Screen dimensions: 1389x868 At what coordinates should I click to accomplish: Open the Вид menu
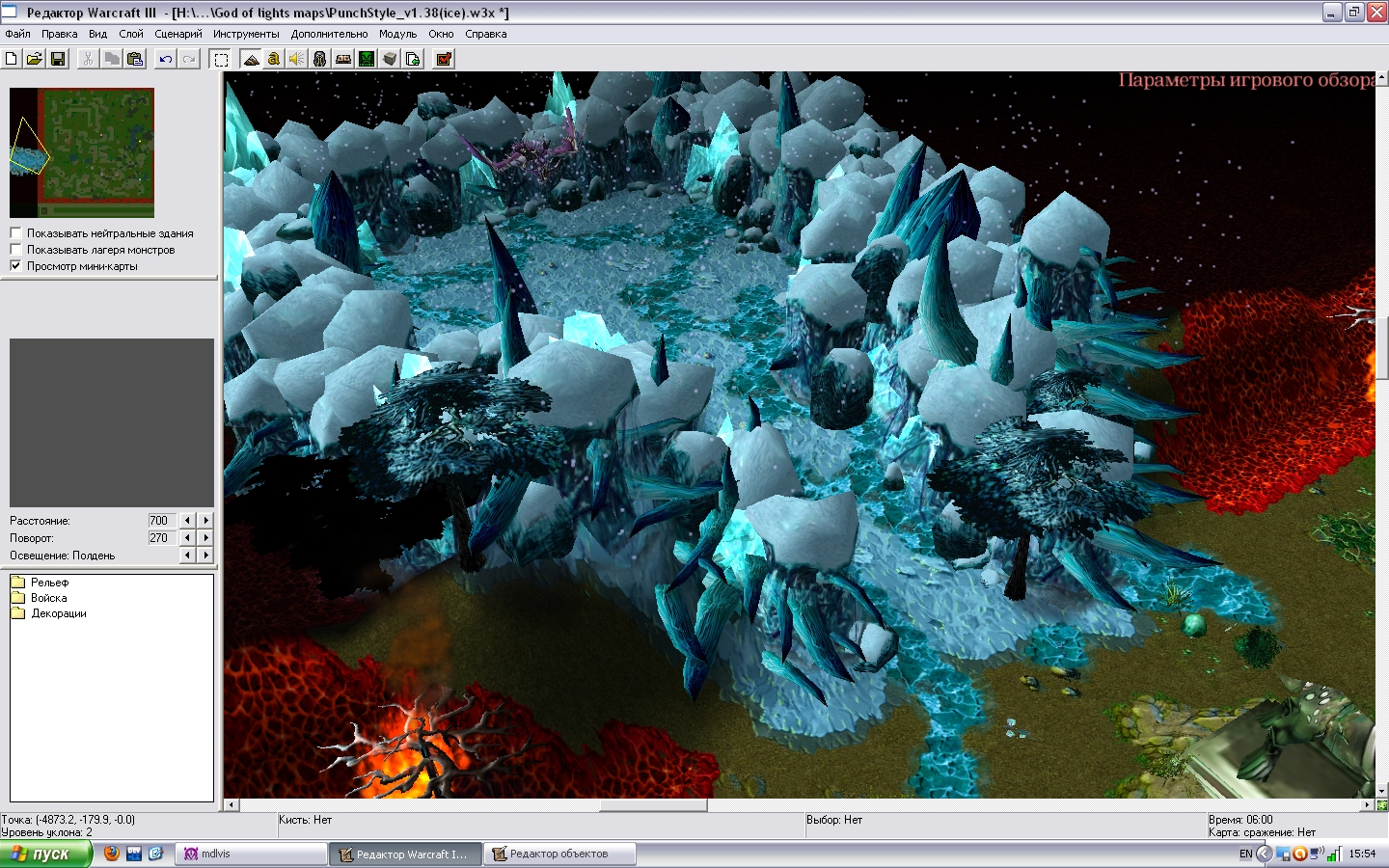(97, 34)
